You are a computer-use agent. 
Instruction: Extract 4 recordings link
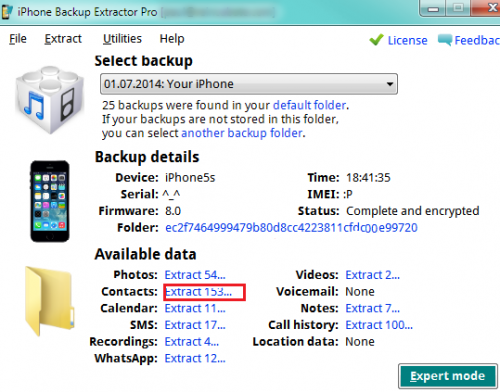click(x=192, y=342)
